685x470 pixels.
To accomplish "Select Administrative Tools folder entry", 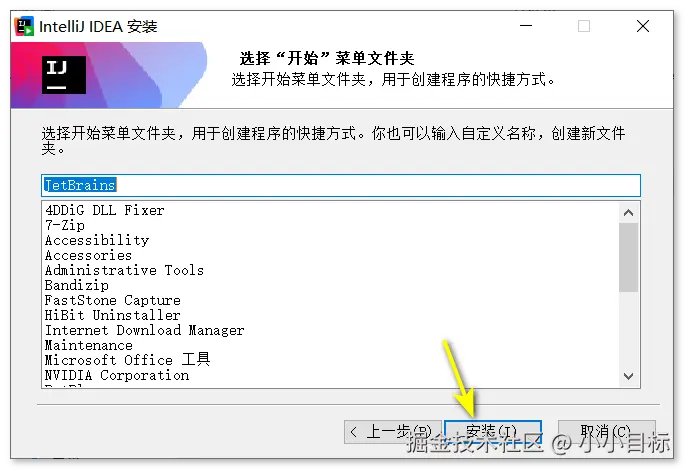I will pos(124,270).
